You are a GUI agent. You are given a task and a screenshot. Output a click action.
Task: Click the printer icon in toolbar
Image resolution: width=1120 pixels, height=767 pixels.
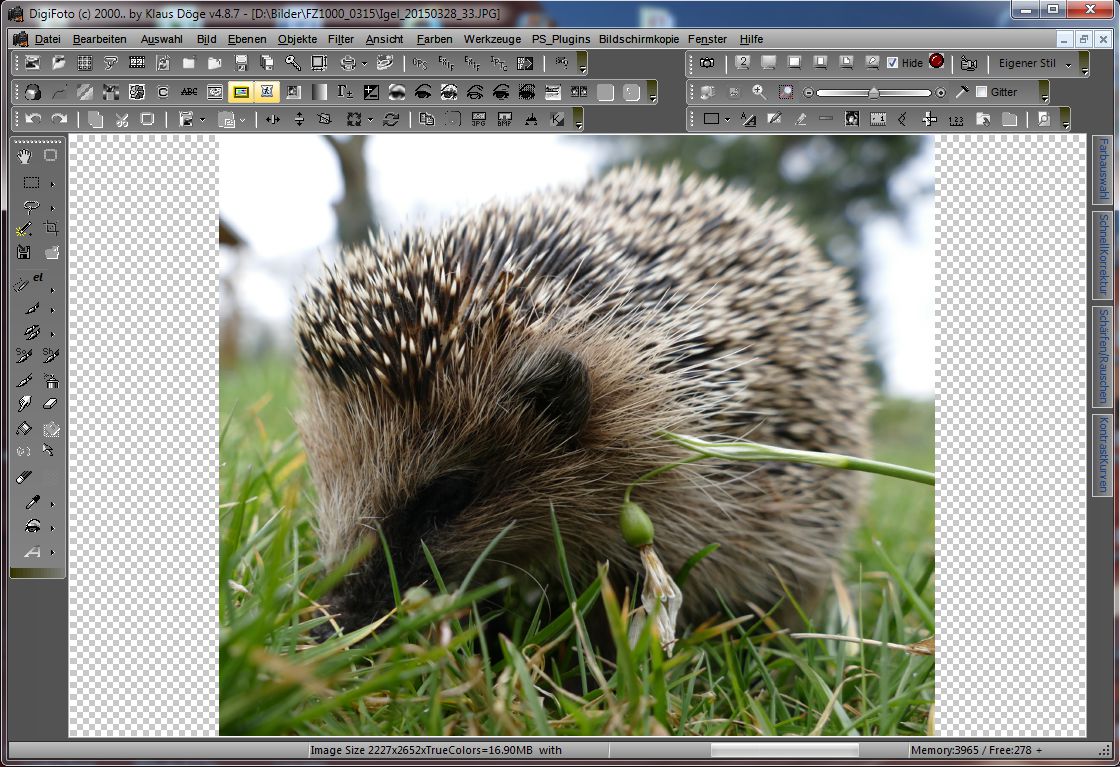[x=347, y=63]
